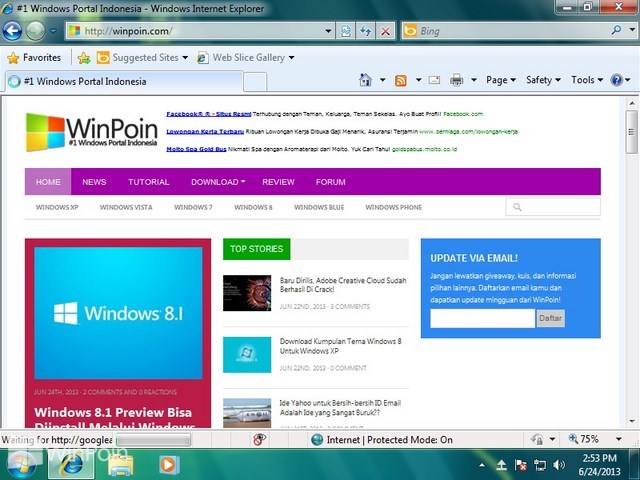Open the Page menu
Image resolution: width=640 pixels, height=480 pixels.
(501, 80)
